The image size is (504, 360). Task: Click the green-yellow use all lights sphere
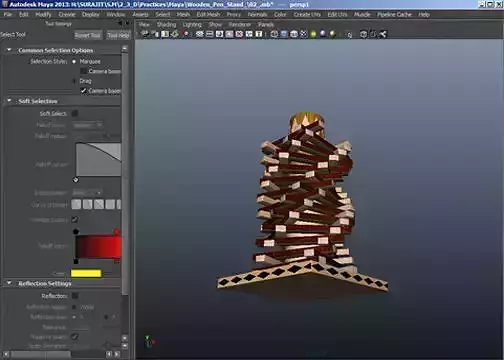click(x=313, y=34)
